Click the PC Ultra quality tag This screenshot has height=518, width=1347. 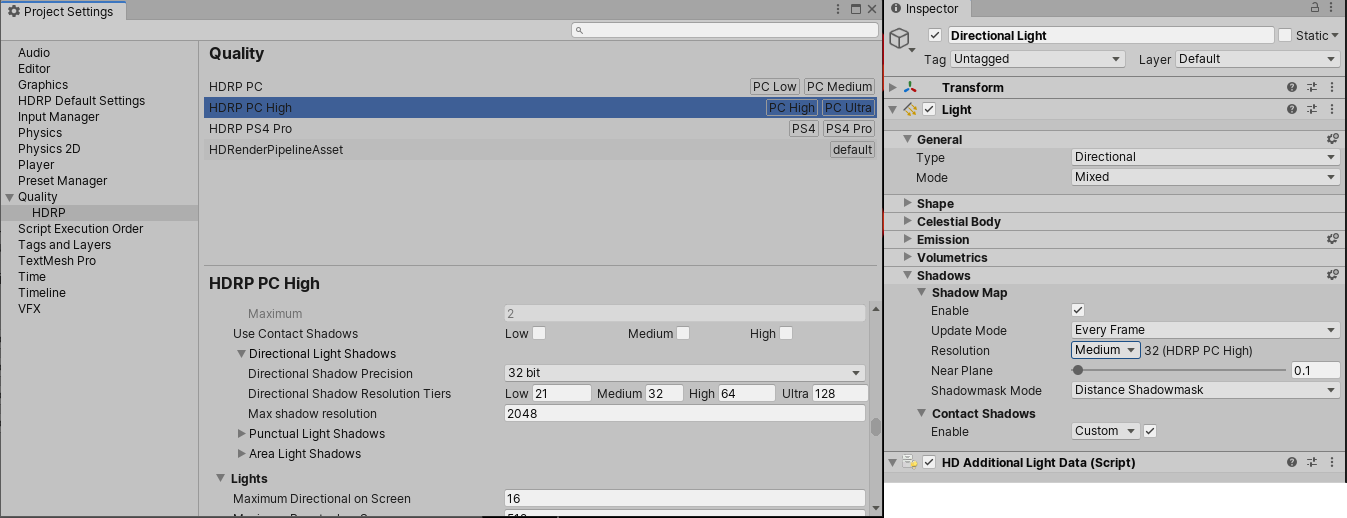(x=848, y=108)
